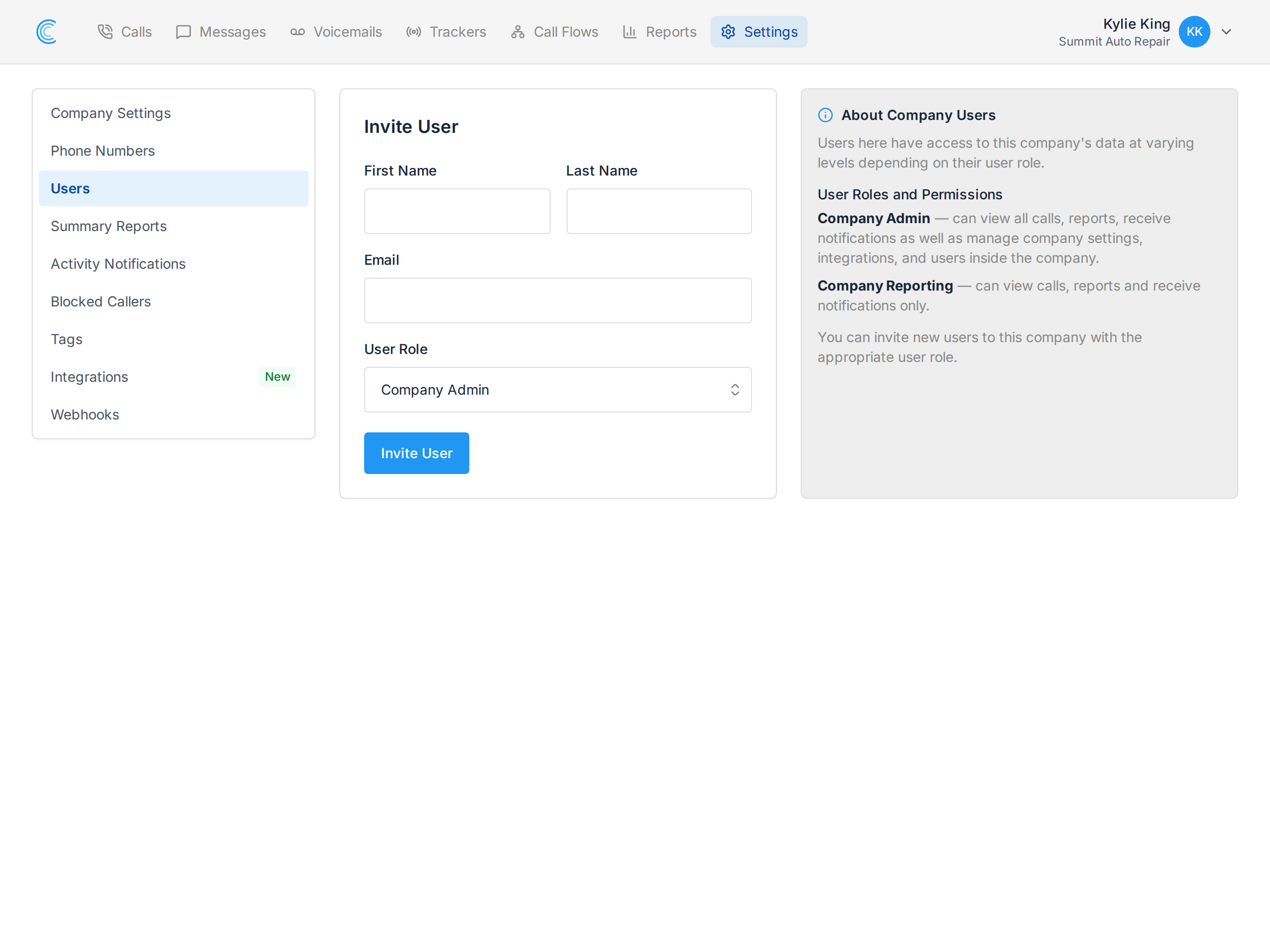1270x952 pixels.
Task: Switch to the Trackers tab label
Action: point(457,32)
